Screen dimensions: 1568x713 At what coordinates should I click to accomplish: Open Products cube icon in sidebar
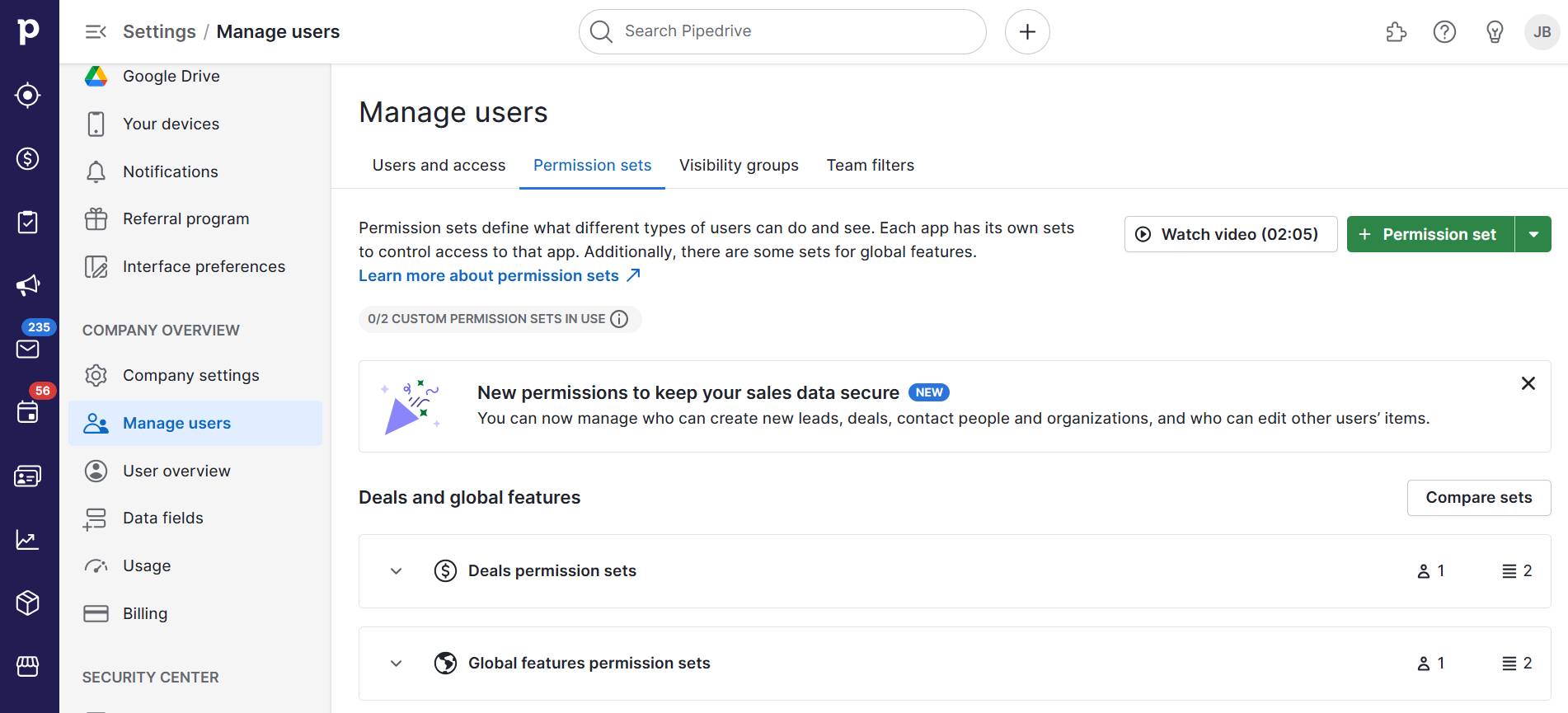pos(28,603)
